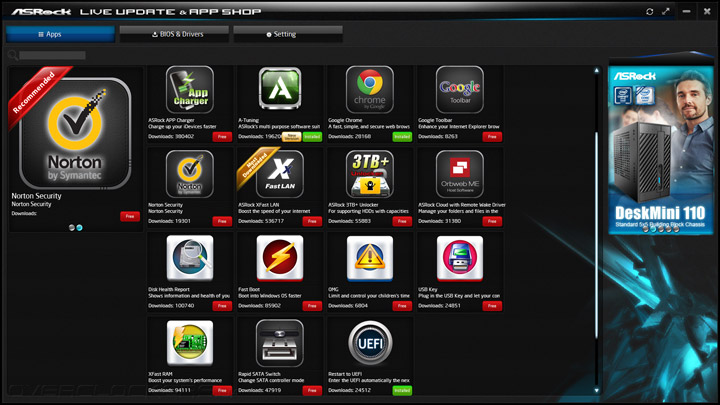Click Installed button for Google Chrome
This screenshot has height=405, width=720.
[402, 136]
